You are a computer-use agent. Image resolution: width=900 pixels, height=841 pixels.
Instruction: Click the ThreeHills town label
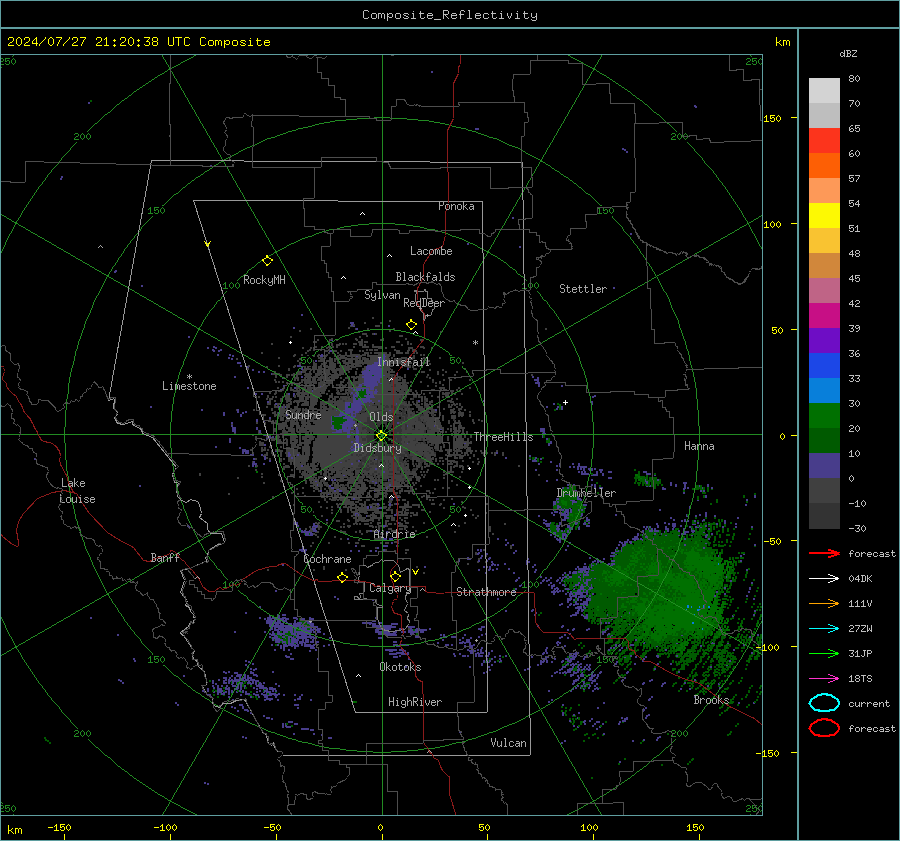503,437
